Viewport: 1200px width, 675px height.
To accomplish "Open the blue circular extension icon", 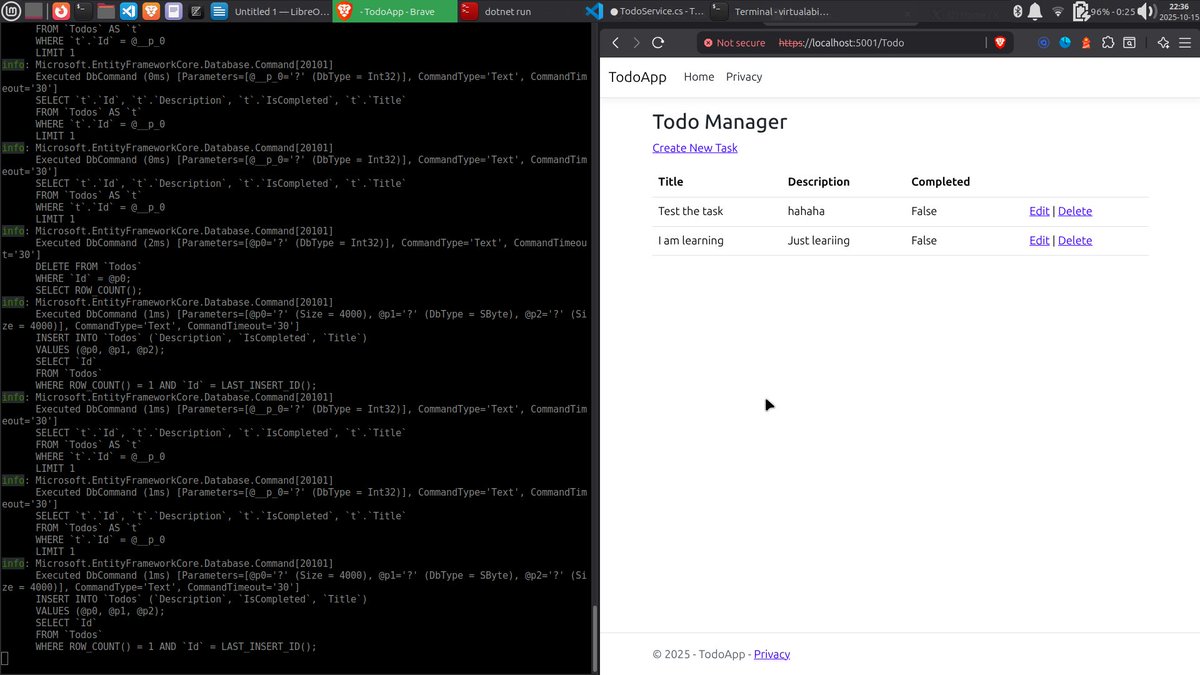I will [1044, 43].
